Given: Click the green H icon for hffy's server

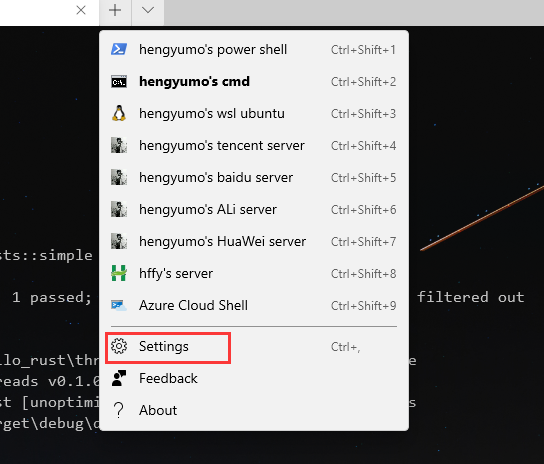Looking at the screenshot, I should (x=119, y=273).
